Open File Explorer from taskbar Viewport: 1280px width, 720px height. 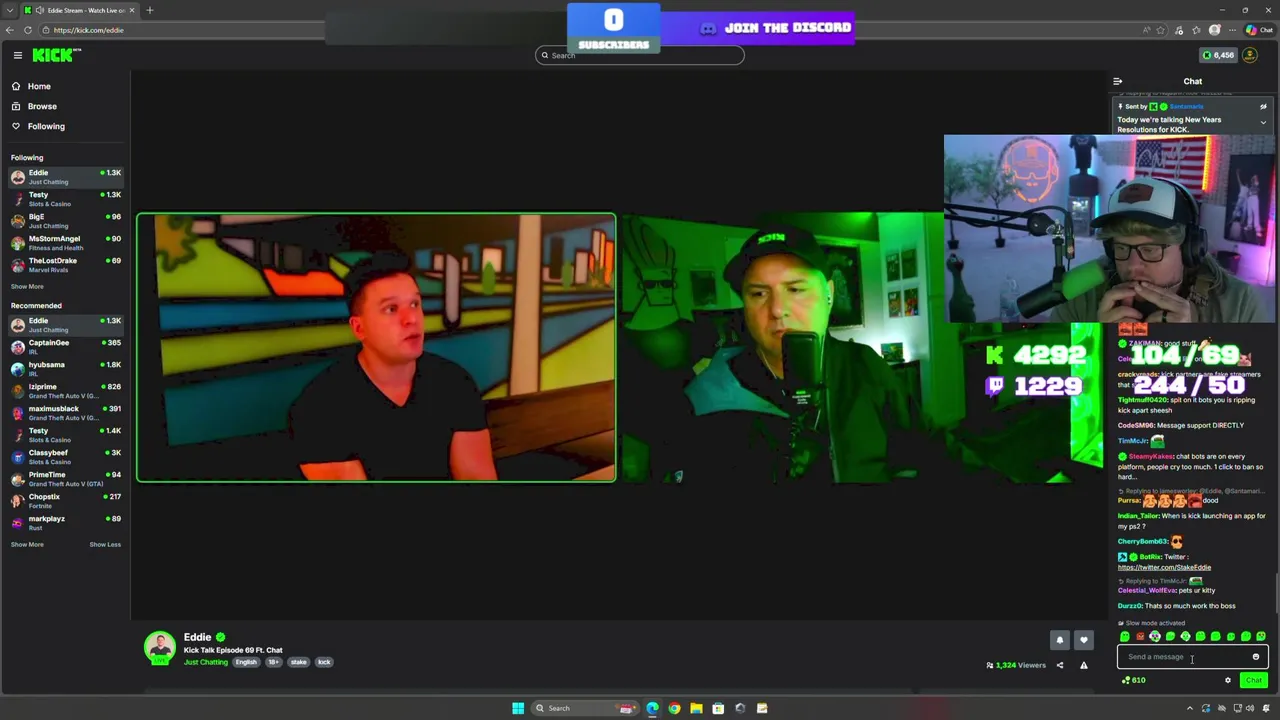point(696,708)
